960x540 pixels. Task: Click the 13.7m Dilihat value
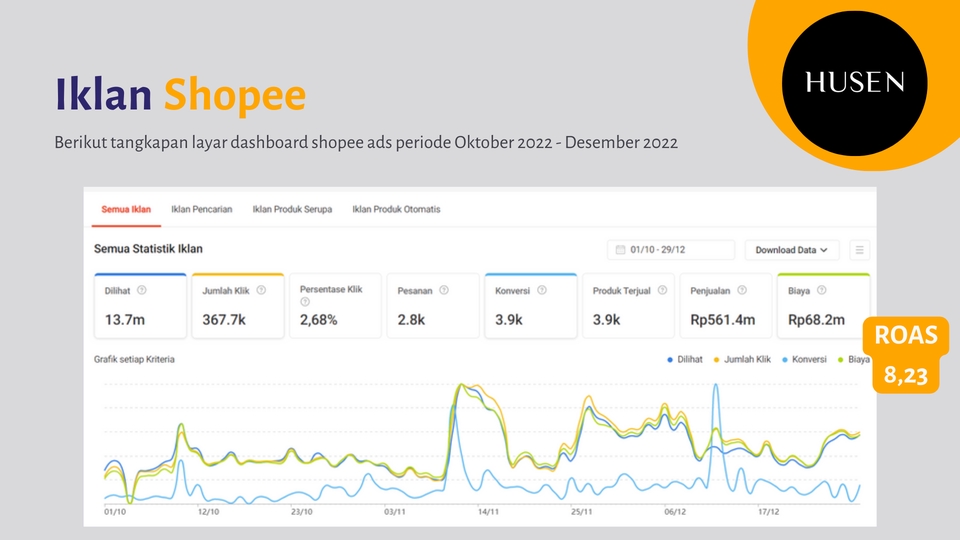[x=125, y=320]
